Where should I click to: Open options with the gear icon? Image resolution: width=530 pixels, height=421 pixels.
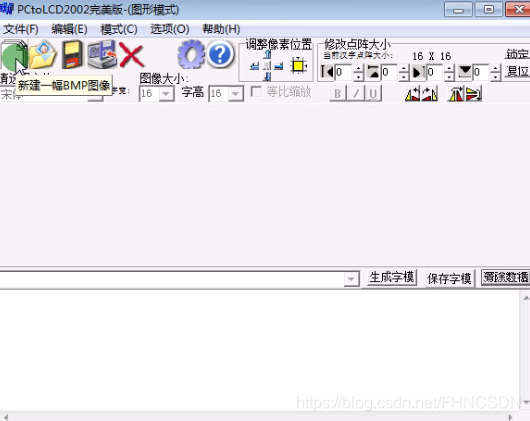click(191, 54)
